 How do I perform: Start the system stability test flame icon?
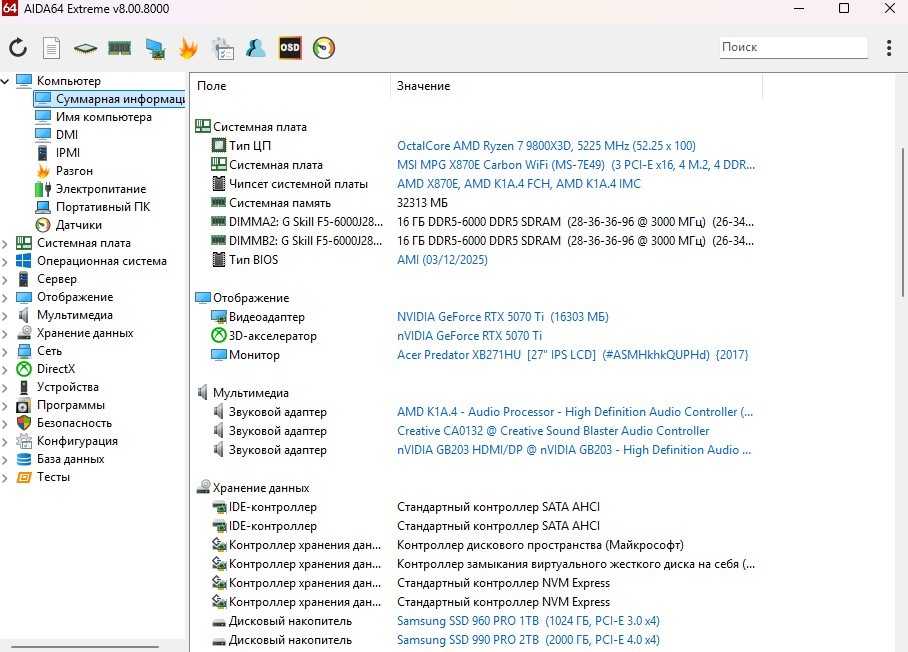(188, 47)
